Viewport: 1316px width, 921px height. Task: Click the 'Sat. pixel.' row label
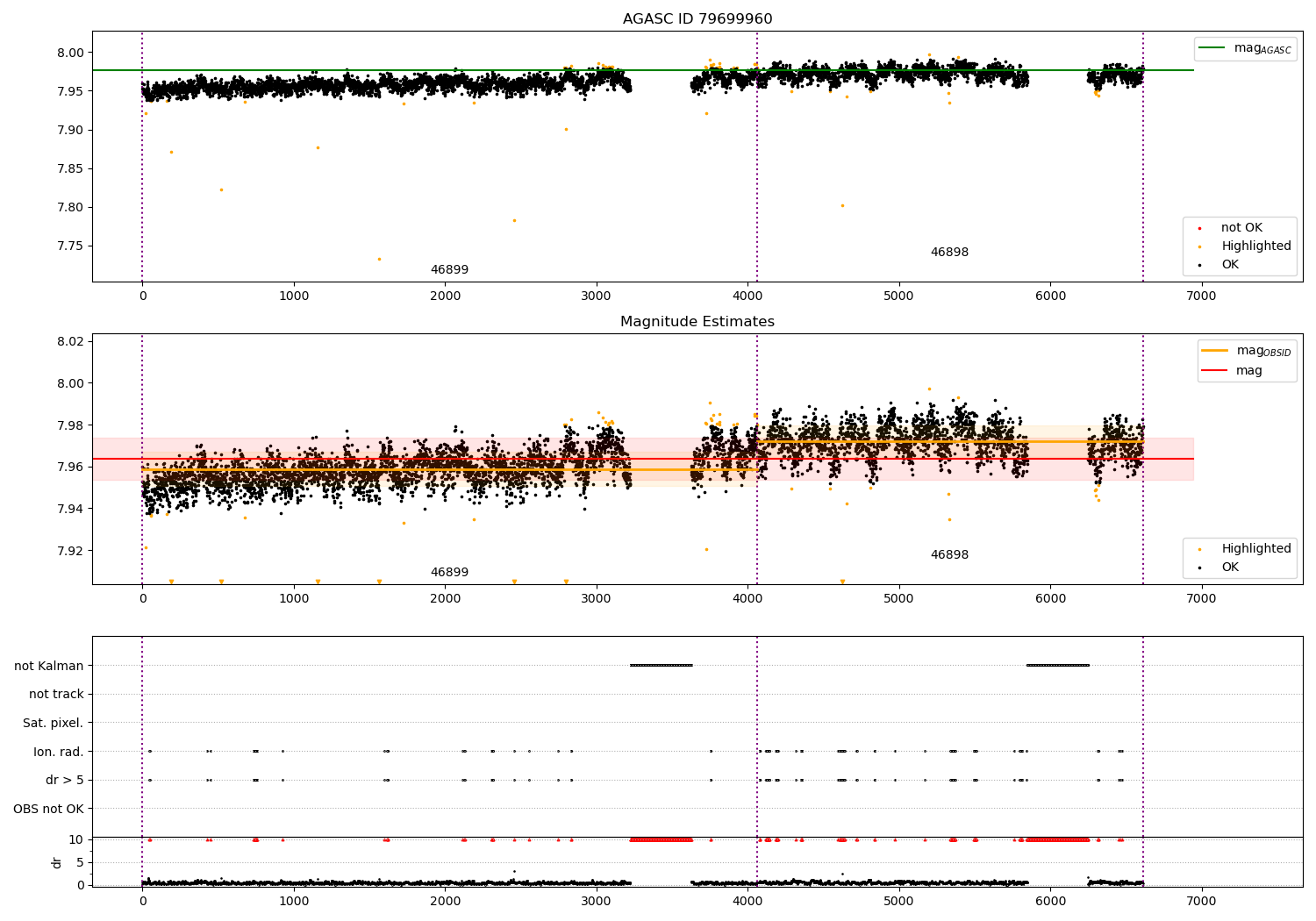coord(54,724)
